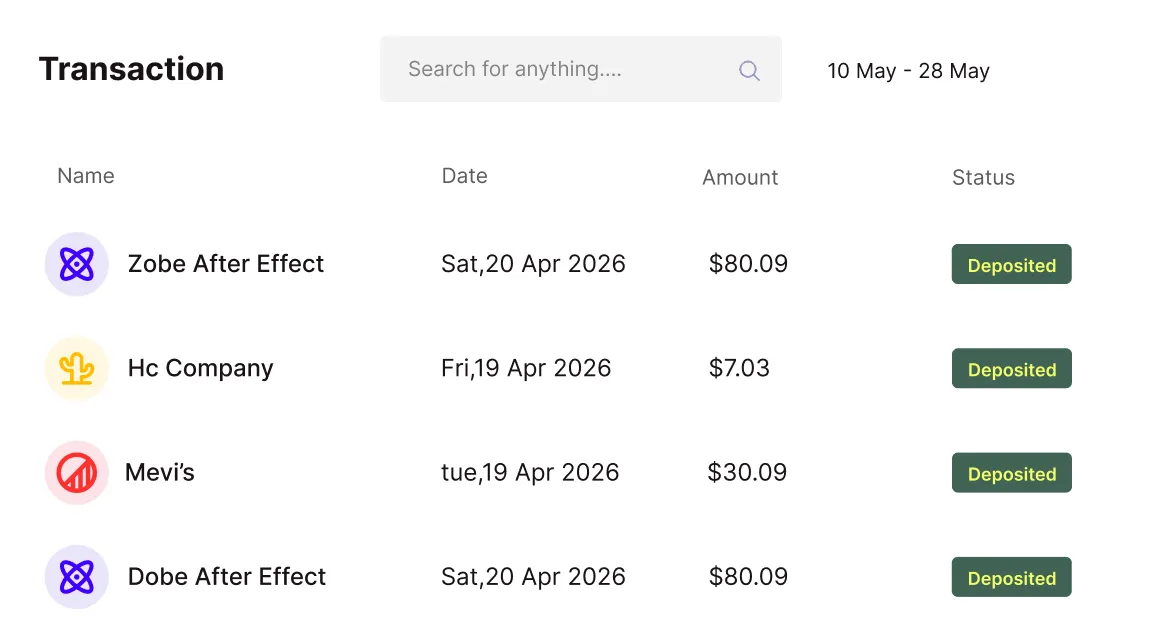The width and height of the screenshot is (1152, 625).
Task: Click Deposited badge for Hc Company
Action: (x=1012, y=369)
